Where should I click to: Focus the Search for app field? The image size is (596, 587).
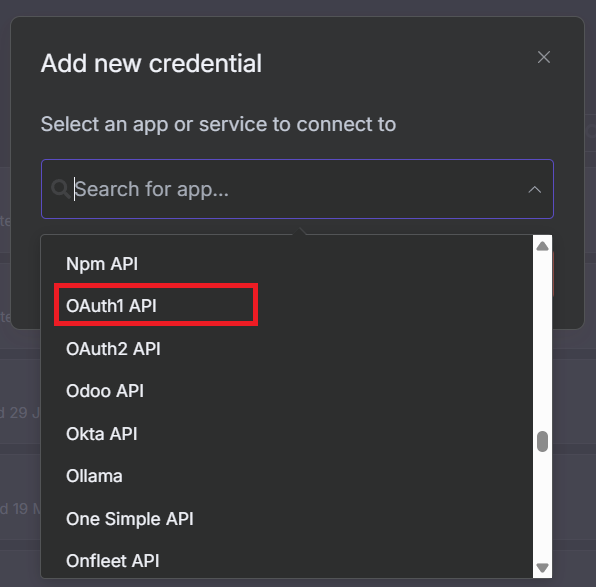[x=297, y=189]
